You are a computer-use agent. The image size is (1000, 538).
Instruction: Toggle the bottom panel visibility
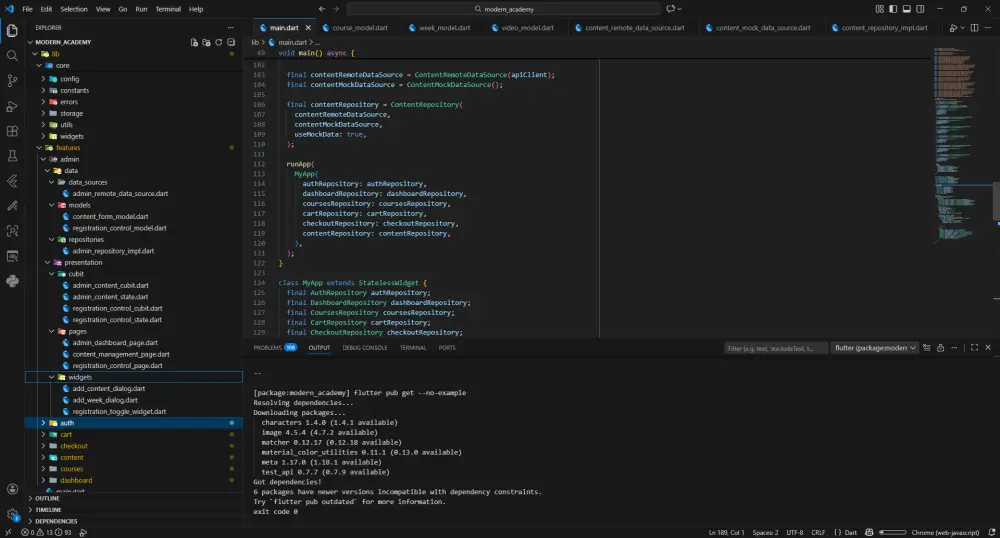point(906,9)
